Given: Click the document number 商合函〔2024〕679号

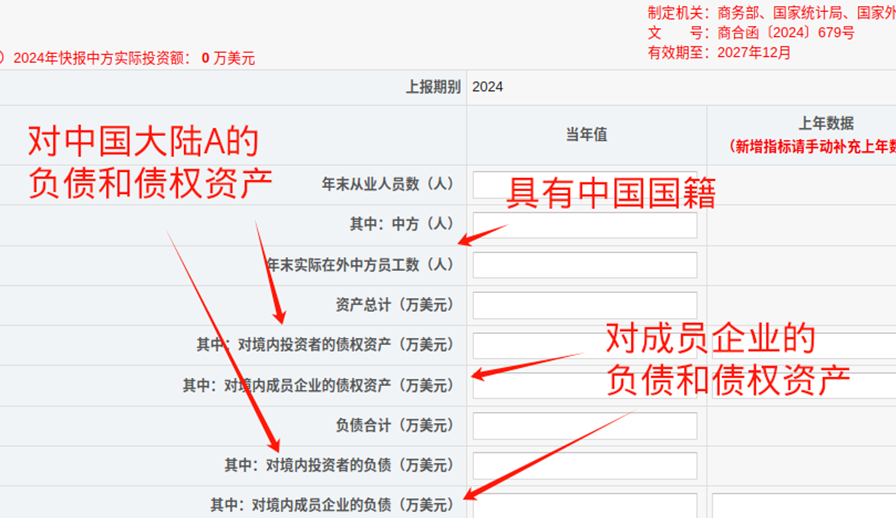Looking at the screenshot, I should (780, 33).
